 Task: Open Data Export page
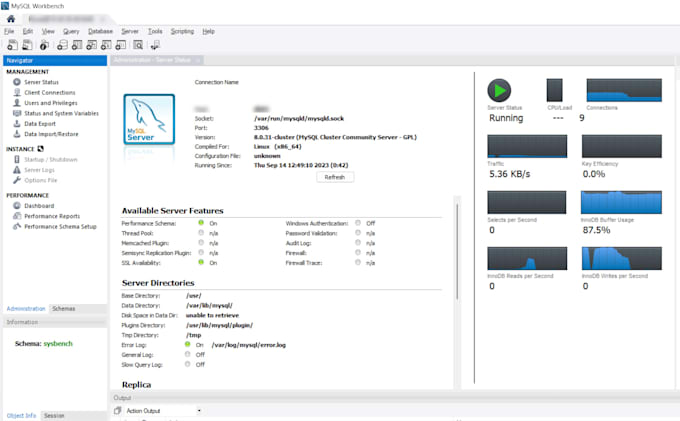point(40,124)
